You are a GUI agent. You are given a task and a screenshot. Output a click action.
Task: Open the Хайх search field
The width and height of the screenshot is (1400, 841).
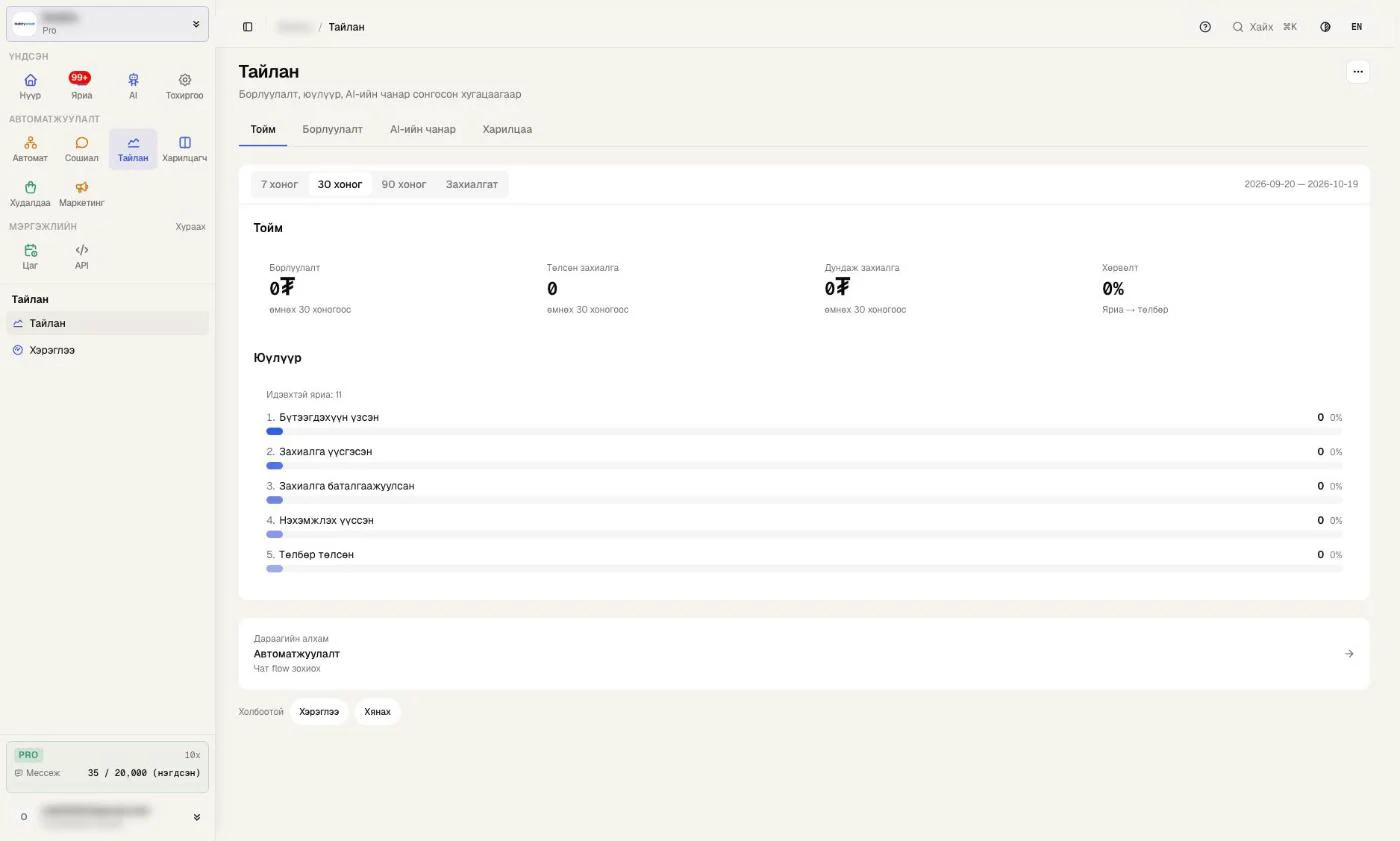pyautogui.click(x=1265, y=27)
